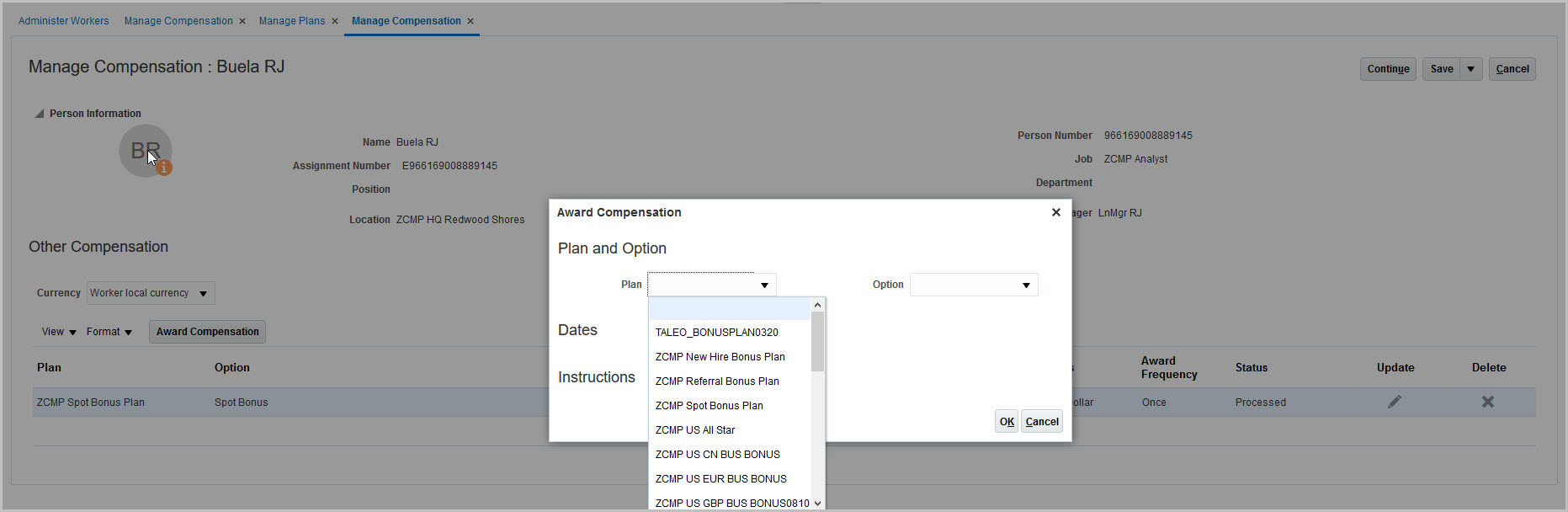Select TALEO_BONUSPLAN0320 from the plan list
The width and height of the screenshot is (1568, 512).
716,333
